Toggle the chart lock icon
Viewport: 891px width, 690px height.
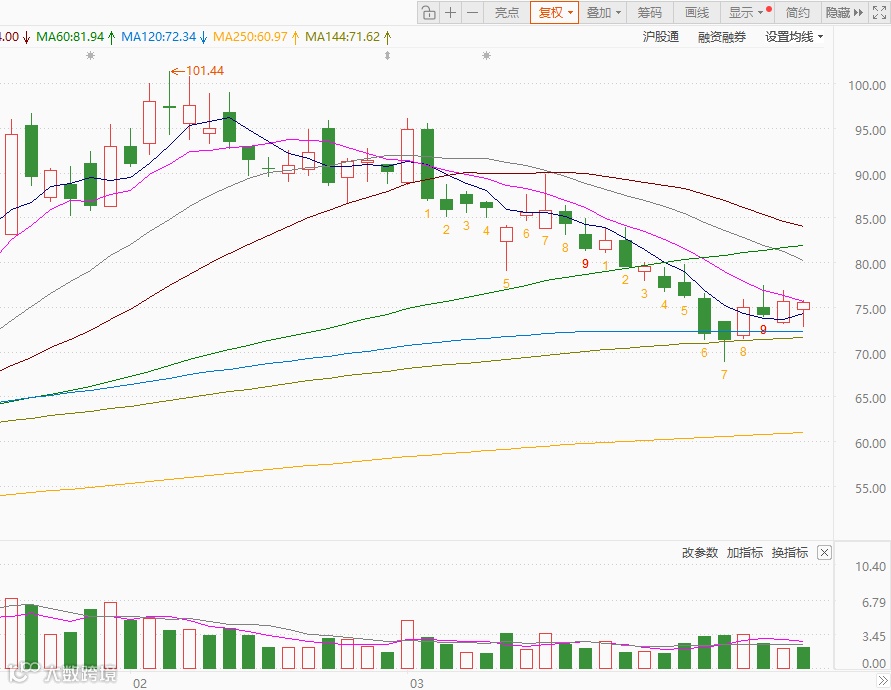(429, 13)
